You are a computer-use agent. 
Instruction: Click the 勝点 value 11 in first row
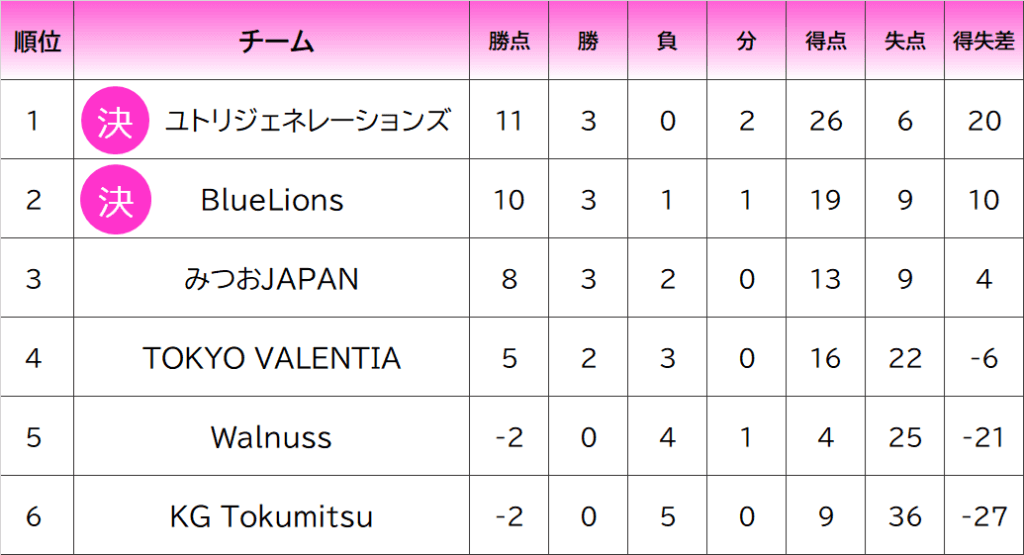pyautogui.click(x=509, y=121)
